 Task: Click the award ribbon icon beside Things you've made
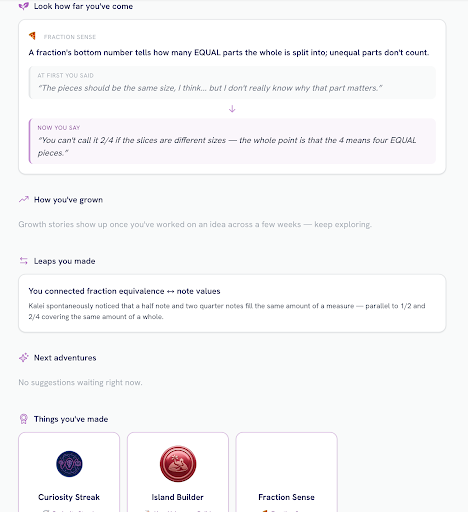[24, 419]
